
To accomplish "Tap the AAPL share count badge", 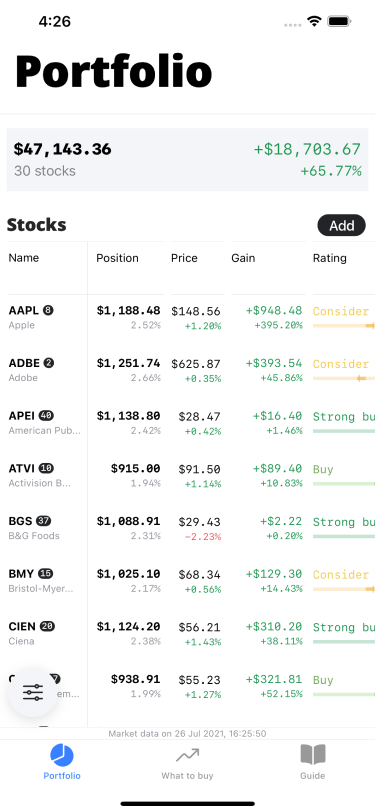I will pos(48,310).
